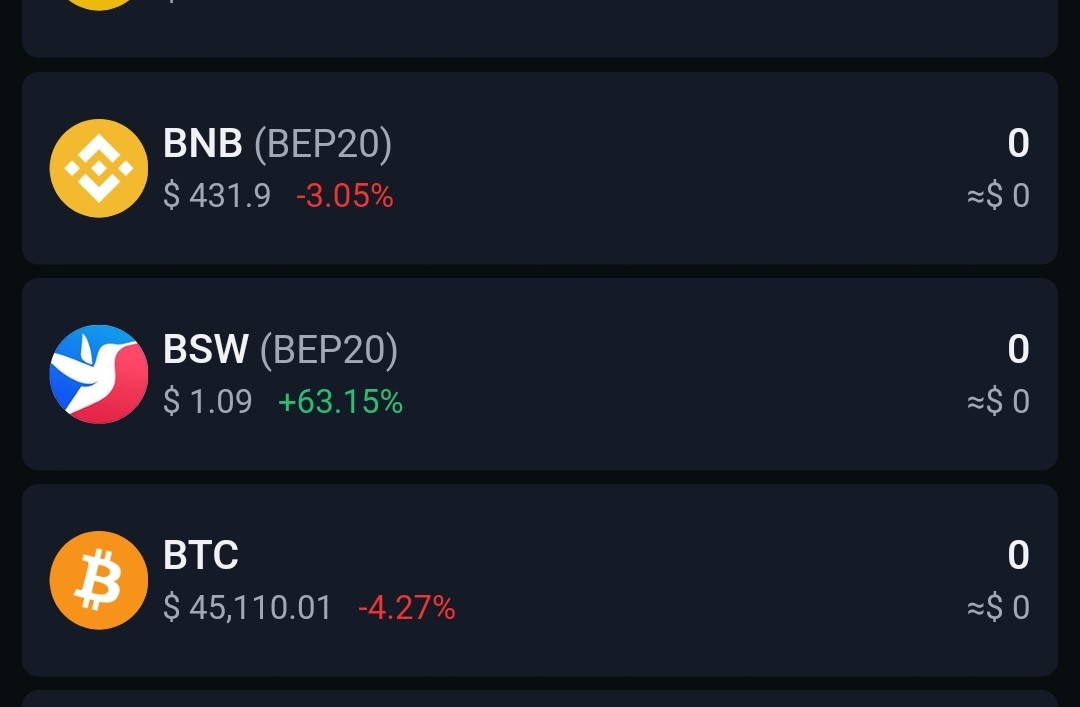Screen dimensions: 1080x707
Task: Tap the orange Bitcoin logo icon
Action: click(x=98, y=580)
